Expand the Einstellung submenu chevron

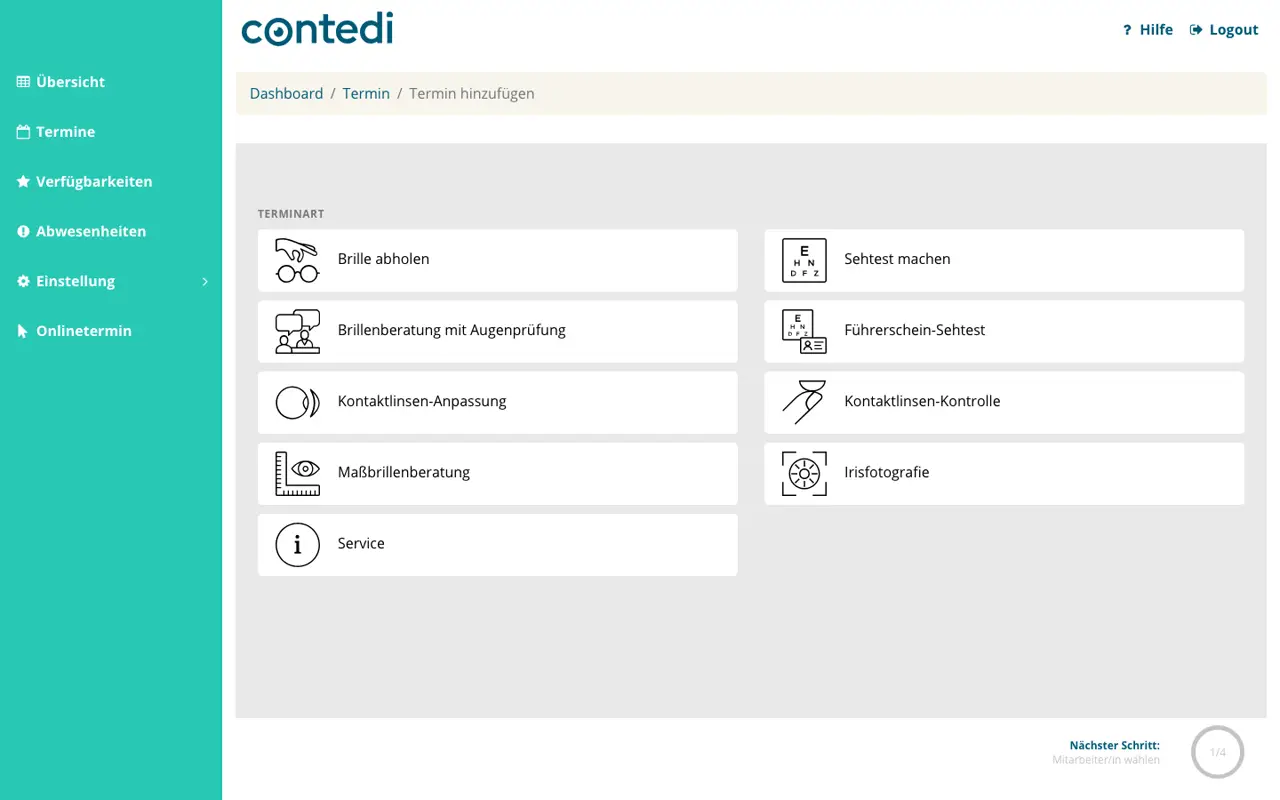205,282
